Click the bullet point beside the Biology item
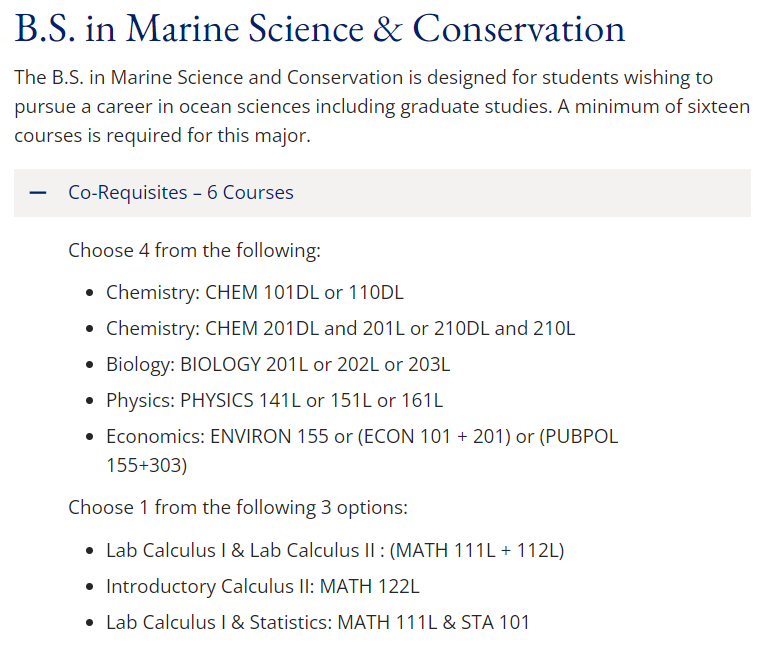 [91, 365]
